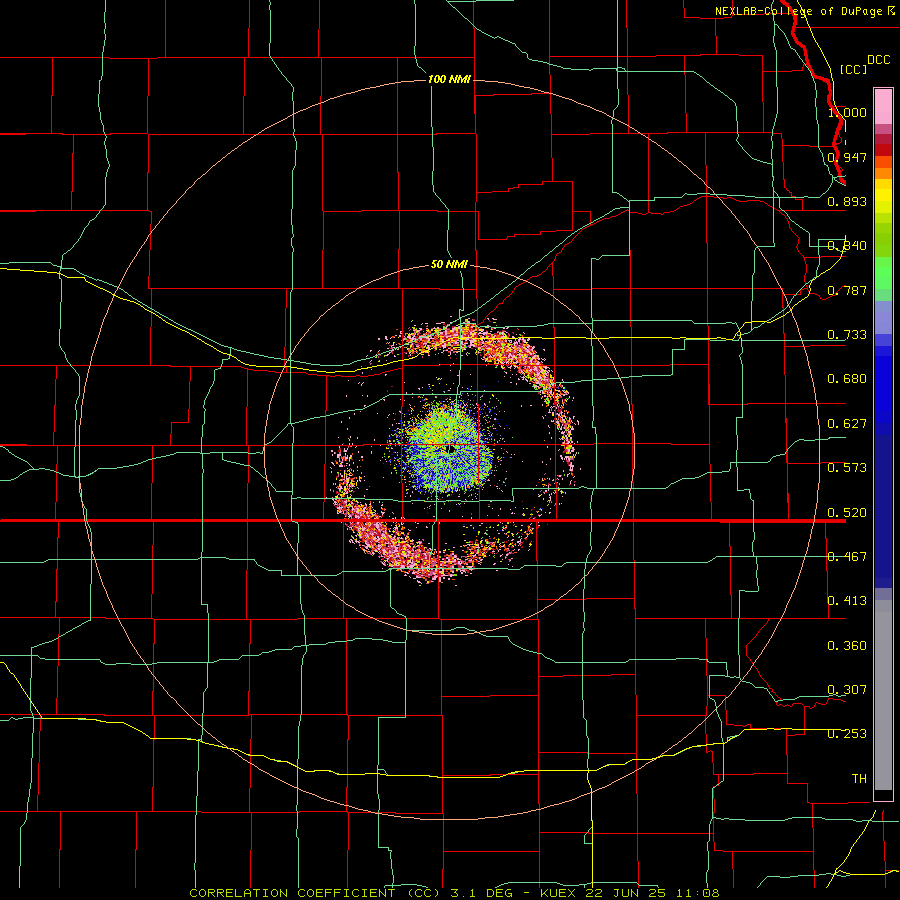This screenshot has height=900, width=900.
Task: Click the [CC] units label
Action: [853, 69]
